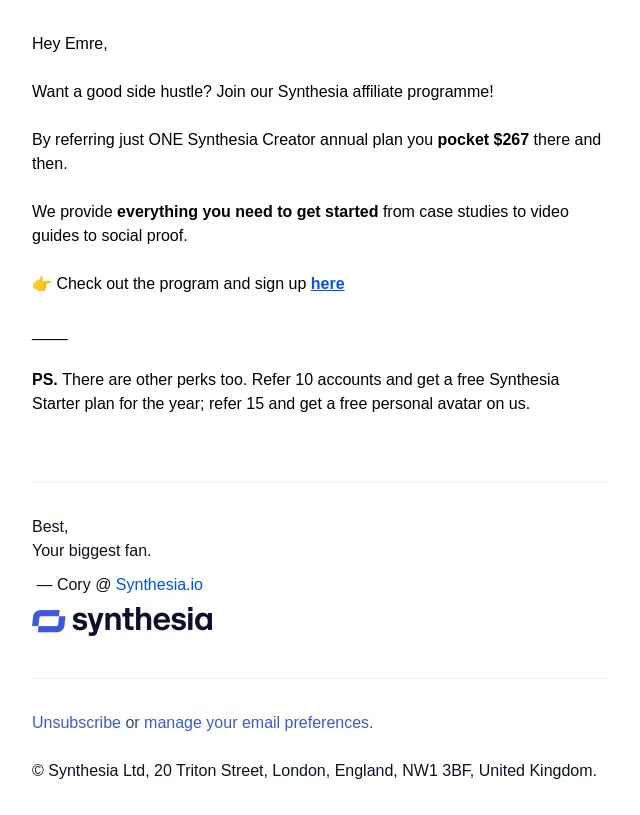Screen dimensions: 640x815
Task: Click "Check out the program and sign up" text
Action: [181, 284]
